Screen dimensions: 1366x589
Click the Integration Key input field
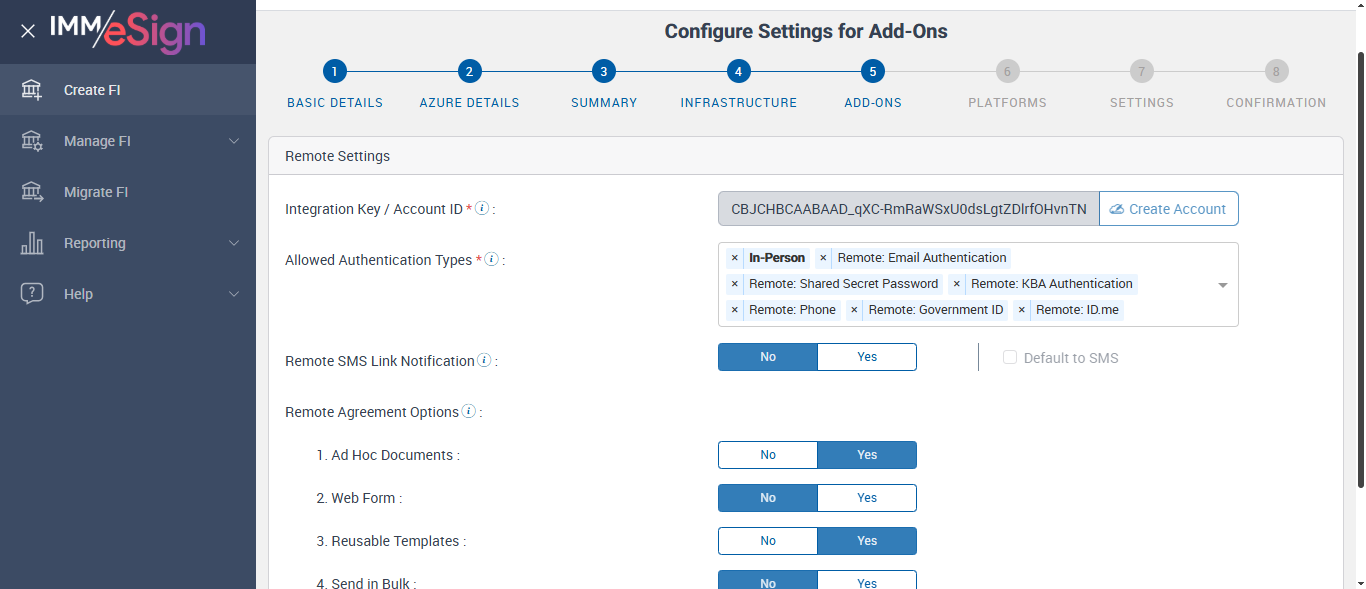(x=908, y=209)
